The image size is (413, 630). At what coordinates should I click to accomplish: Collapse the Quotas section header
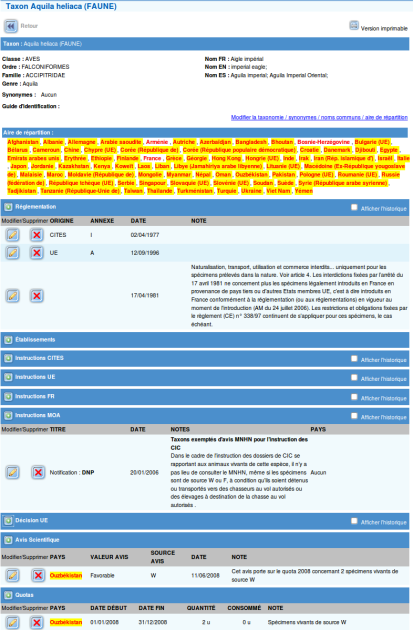tap(8, 595)
